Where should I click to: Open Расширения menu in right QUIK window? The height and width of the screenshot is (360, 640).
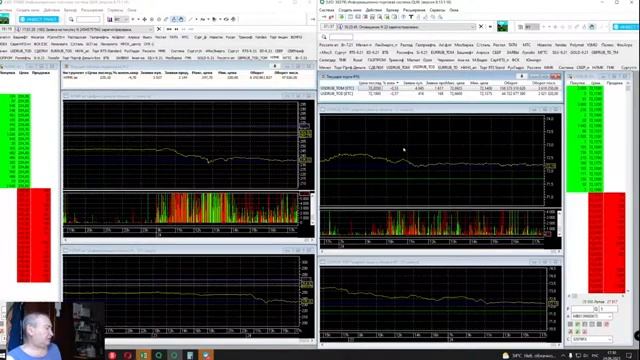414,10
